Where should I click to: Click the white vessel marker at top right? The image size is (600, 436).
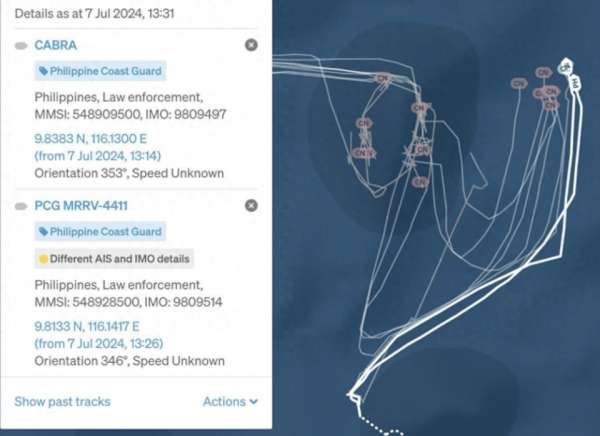[x=566, y=66]
